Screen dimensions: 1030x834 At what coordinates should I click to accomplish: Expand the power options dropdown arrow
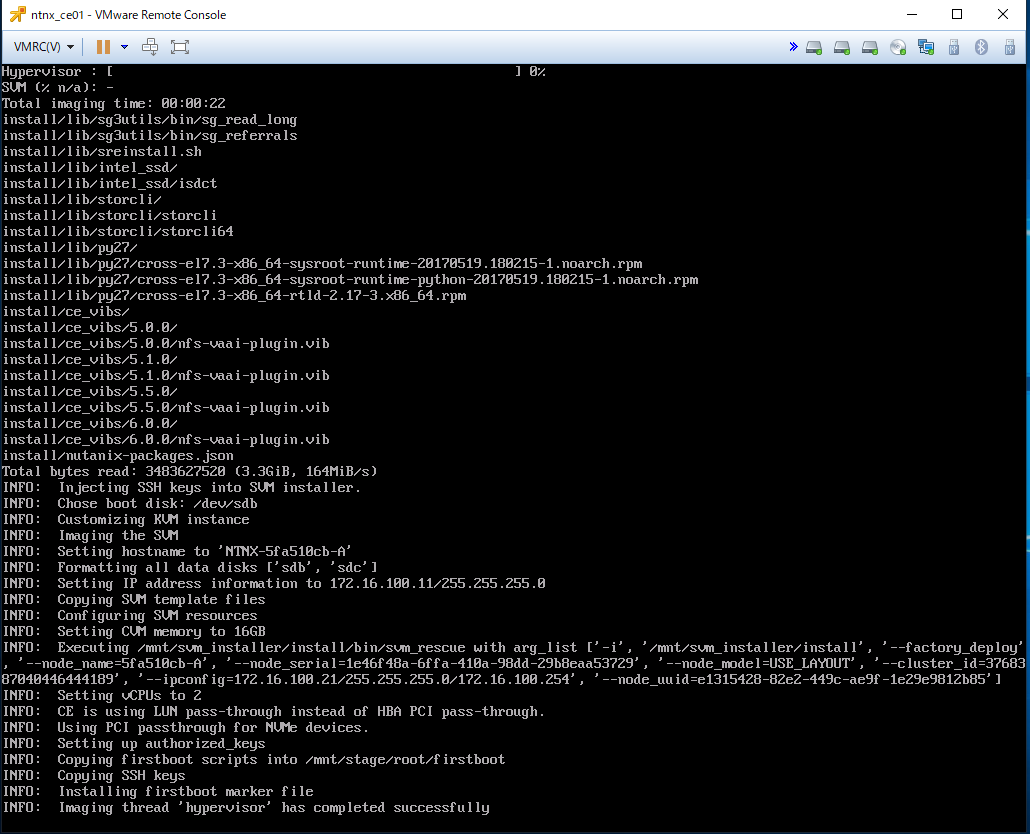pyautogui.click(x=124, y=47)
